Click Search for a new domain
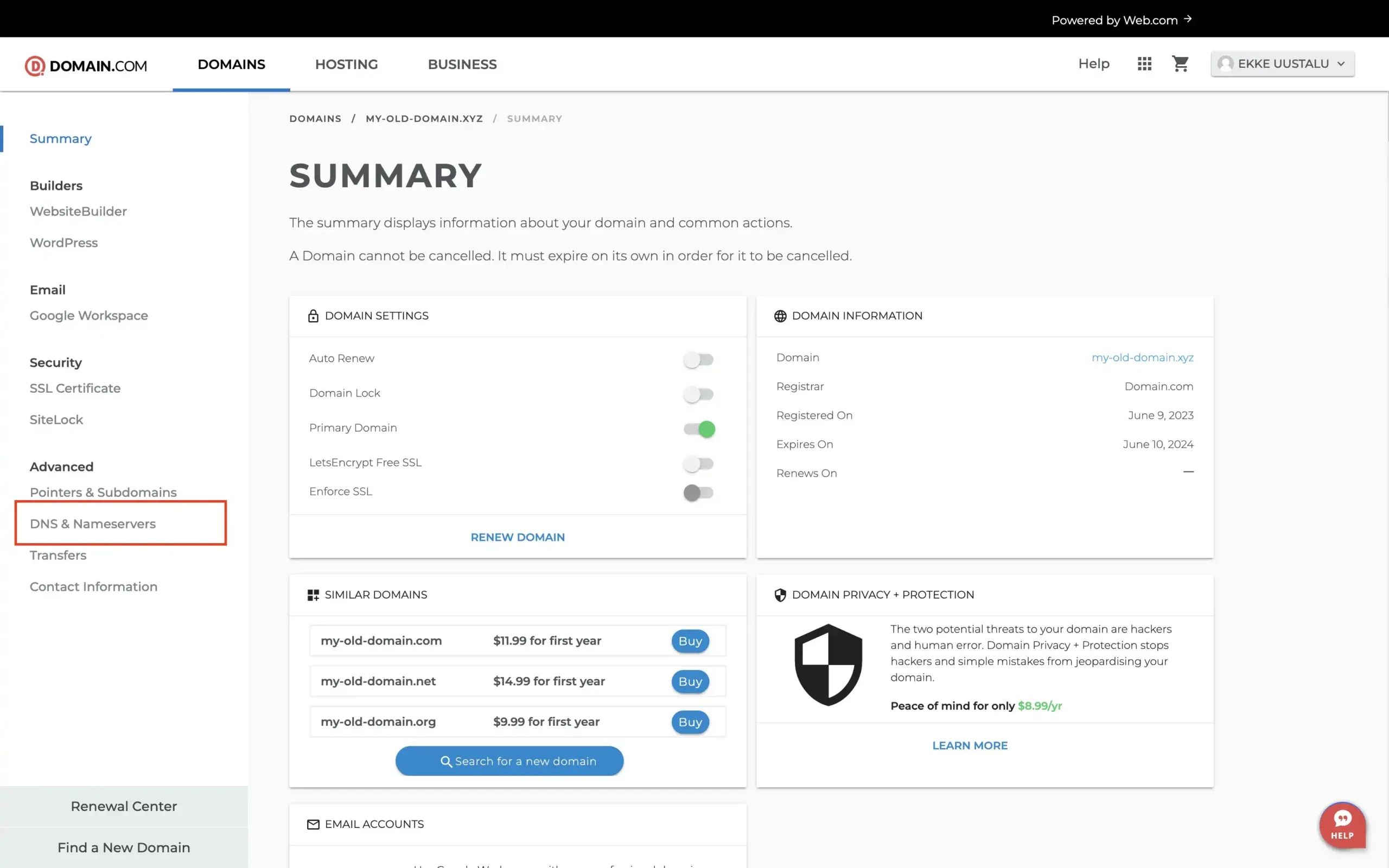Image resolution: width=1389 pixels, height=868 pixels. pyautogui.click(x=509, y=761)
